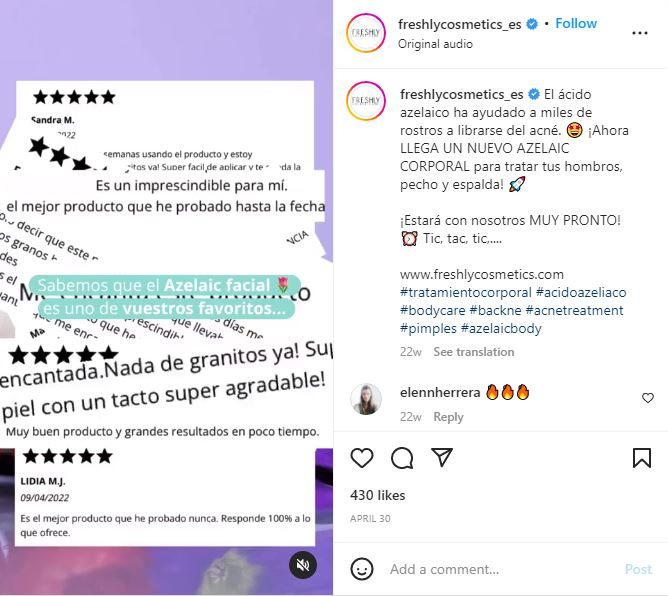Open the #tratamientocorporal hashtag
668x596 pixels.
pyautogui.click(x=466, y=293)
